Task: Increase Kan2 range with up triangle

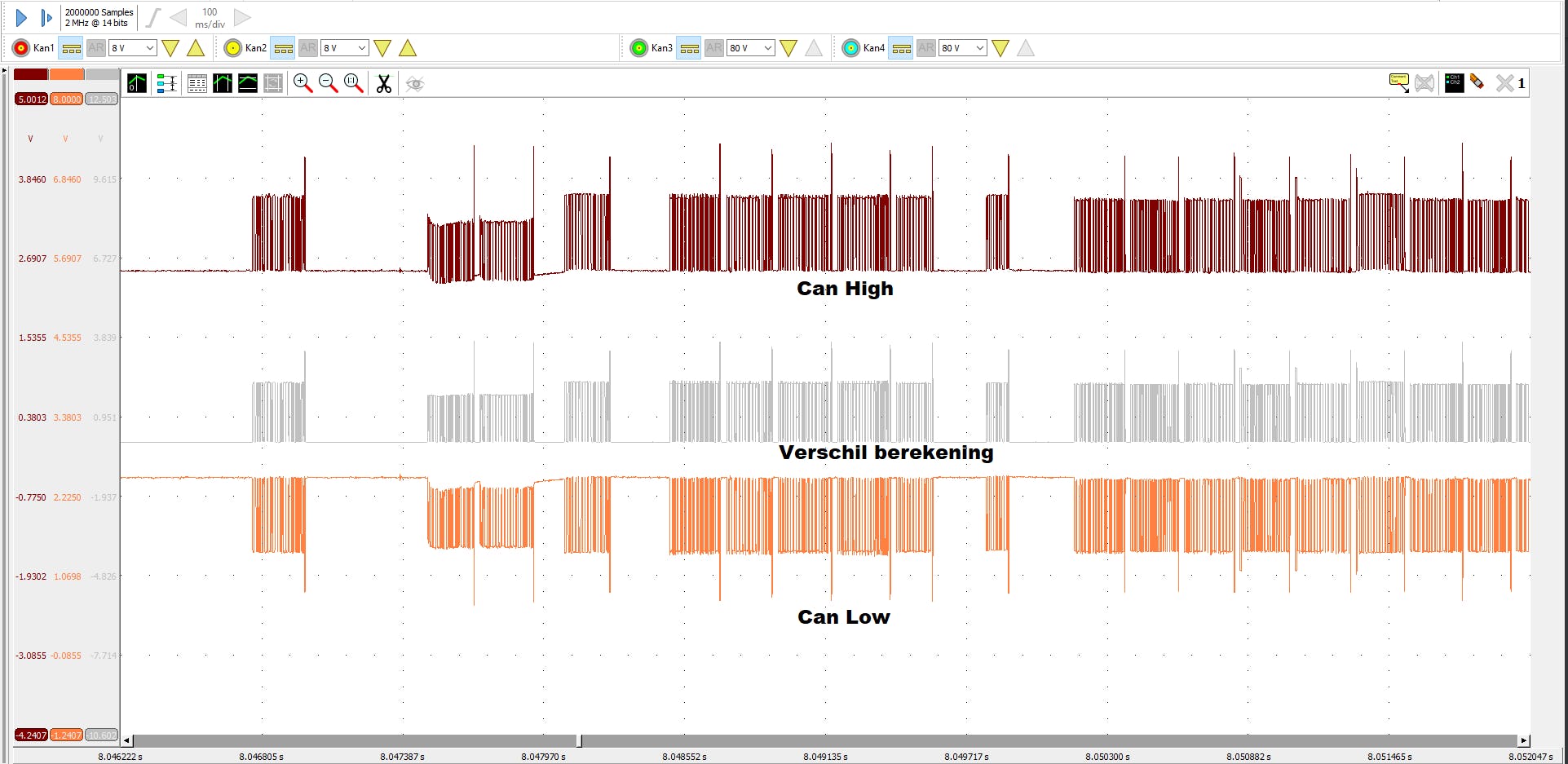Action: point(408,48)
